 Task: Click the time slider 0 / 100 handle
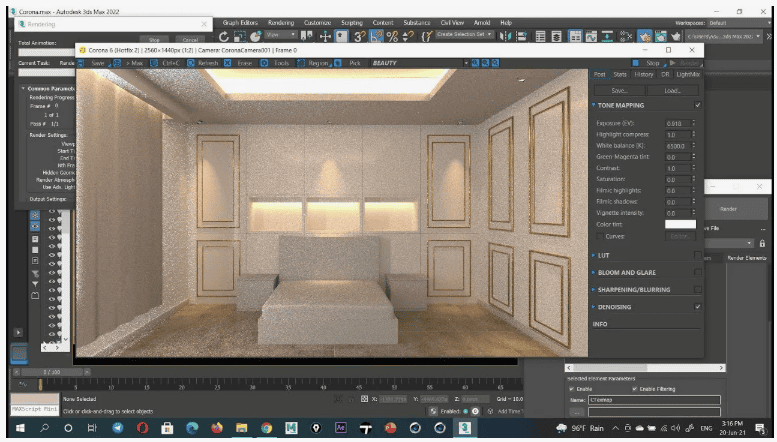(x=52, y=372)
